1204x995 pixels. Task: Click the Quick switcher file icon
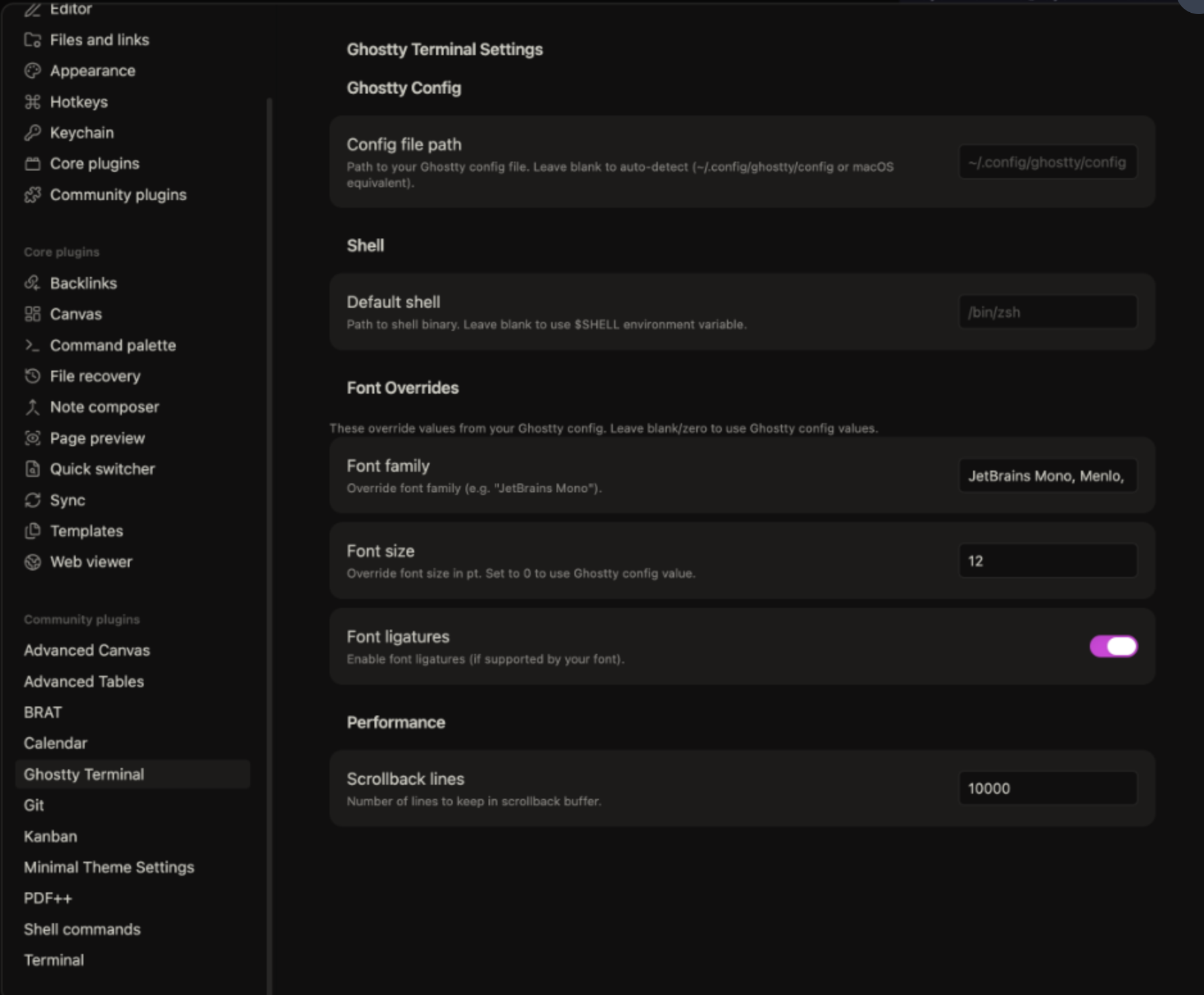[33, 469]
